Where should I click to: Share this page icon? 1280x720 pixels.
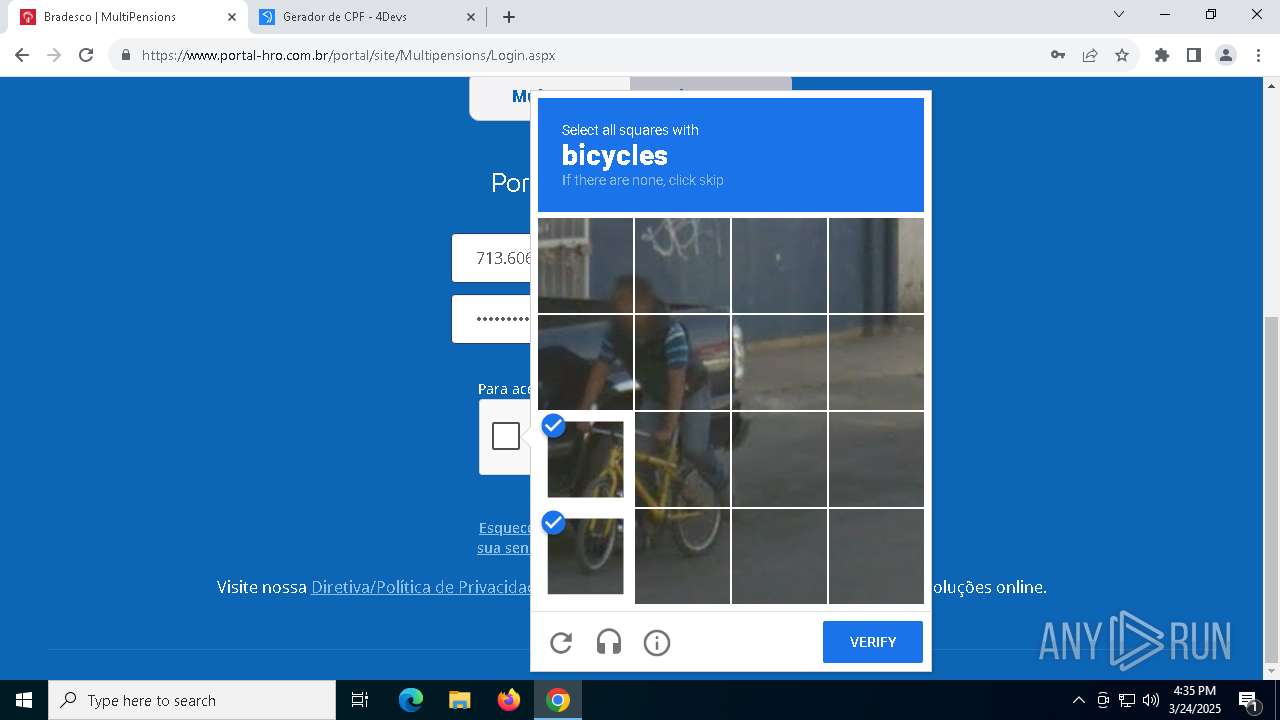pos(1090,55)
